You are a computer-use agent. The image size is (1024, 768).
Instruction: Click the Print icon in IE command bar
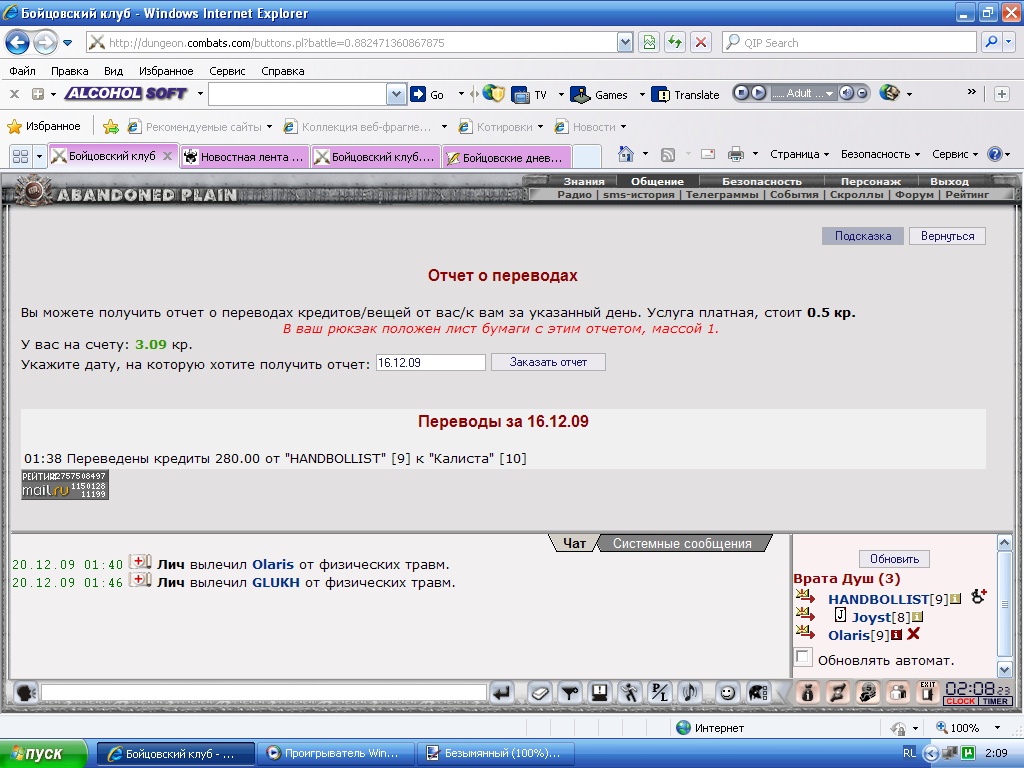pos(736,154)
